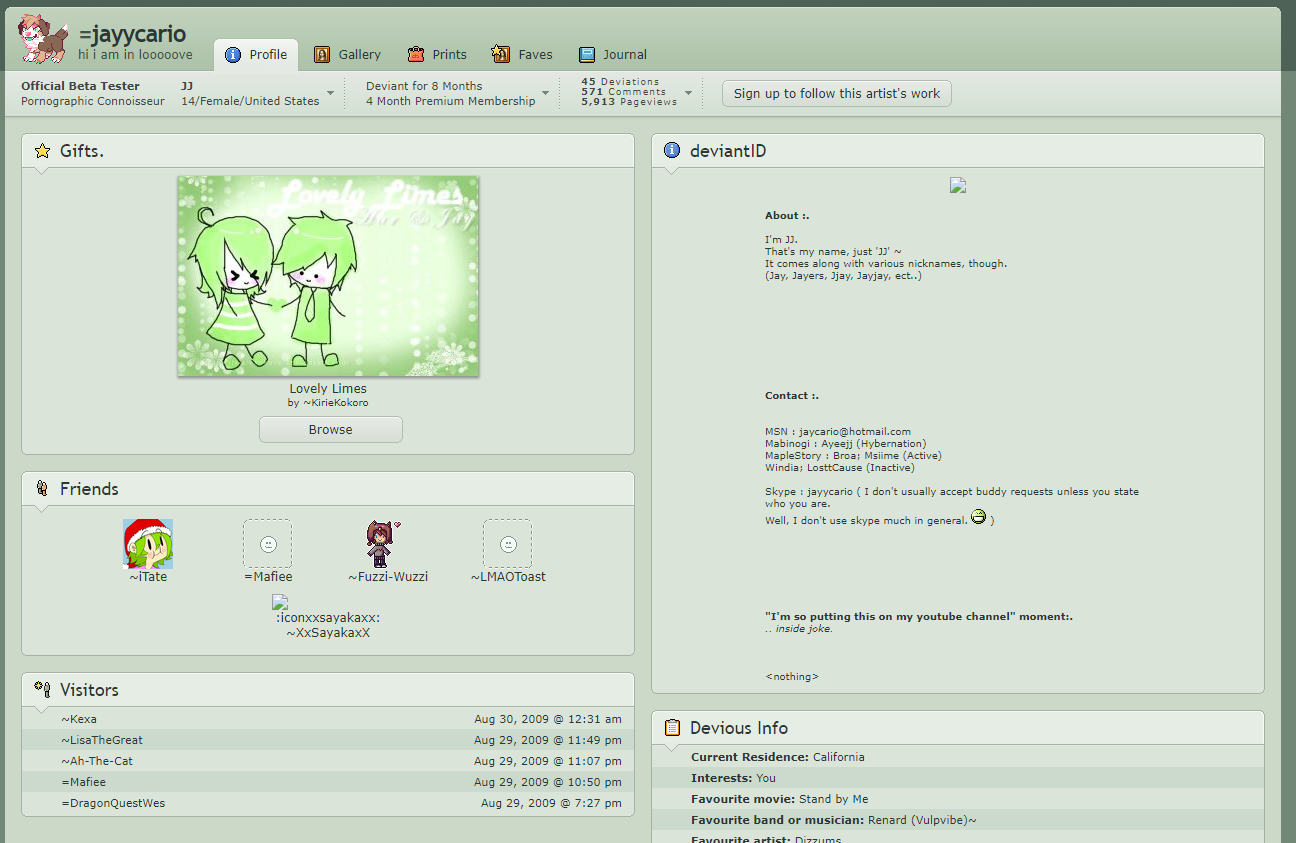Click the Browse button under Gifts
This screenshot has height=843, width=1296.
331,429
